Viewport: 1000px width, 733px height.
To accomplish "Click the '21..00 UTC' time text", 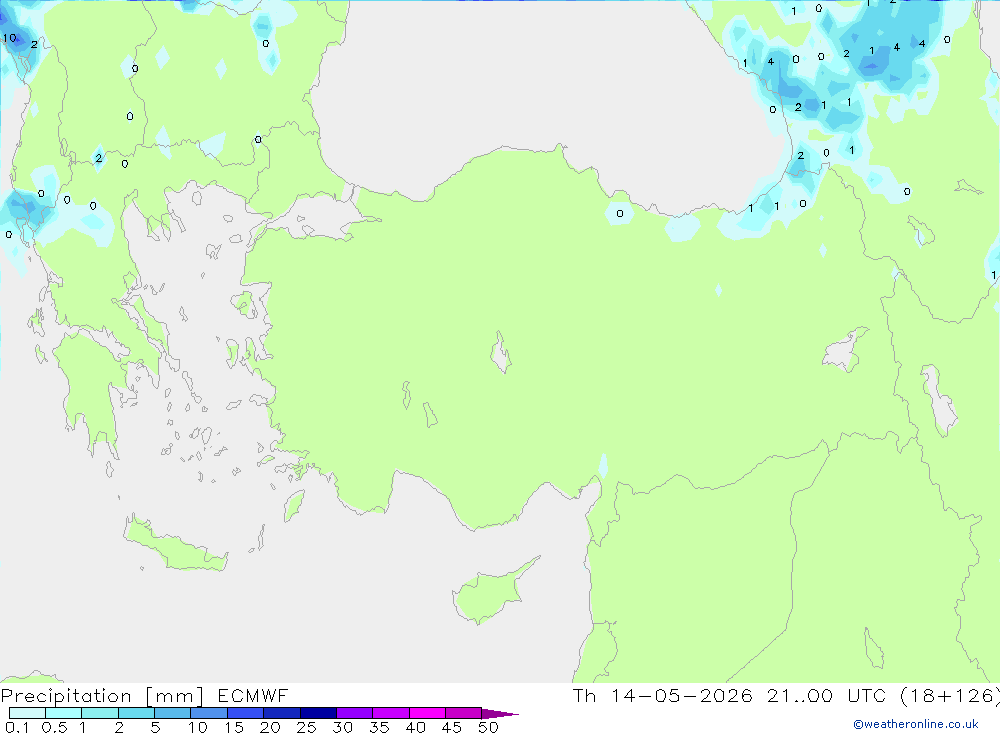I will (829, 695).
